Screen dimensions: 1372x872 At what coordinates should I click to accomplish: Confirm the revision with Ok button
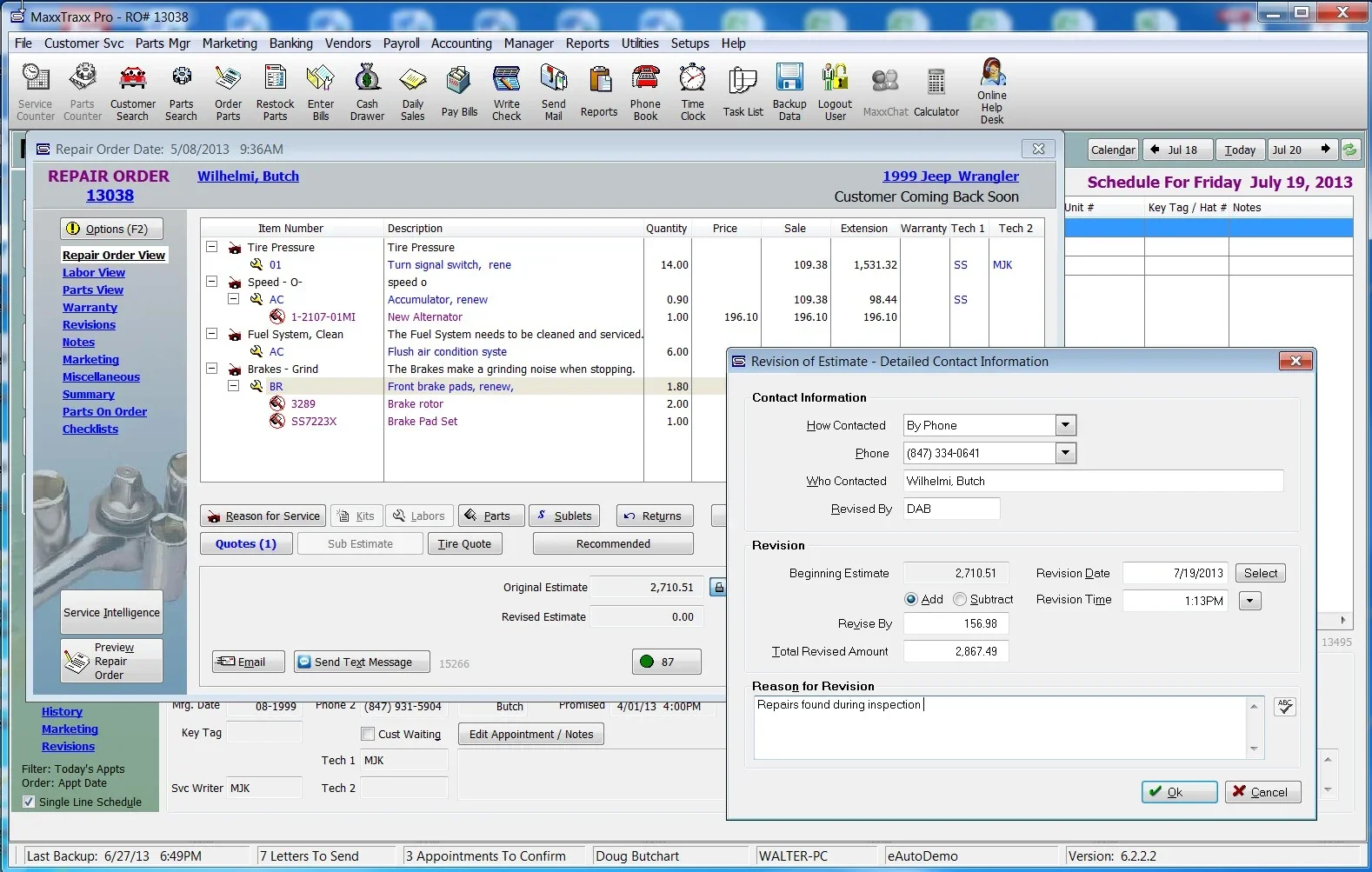click(1179, 792)
